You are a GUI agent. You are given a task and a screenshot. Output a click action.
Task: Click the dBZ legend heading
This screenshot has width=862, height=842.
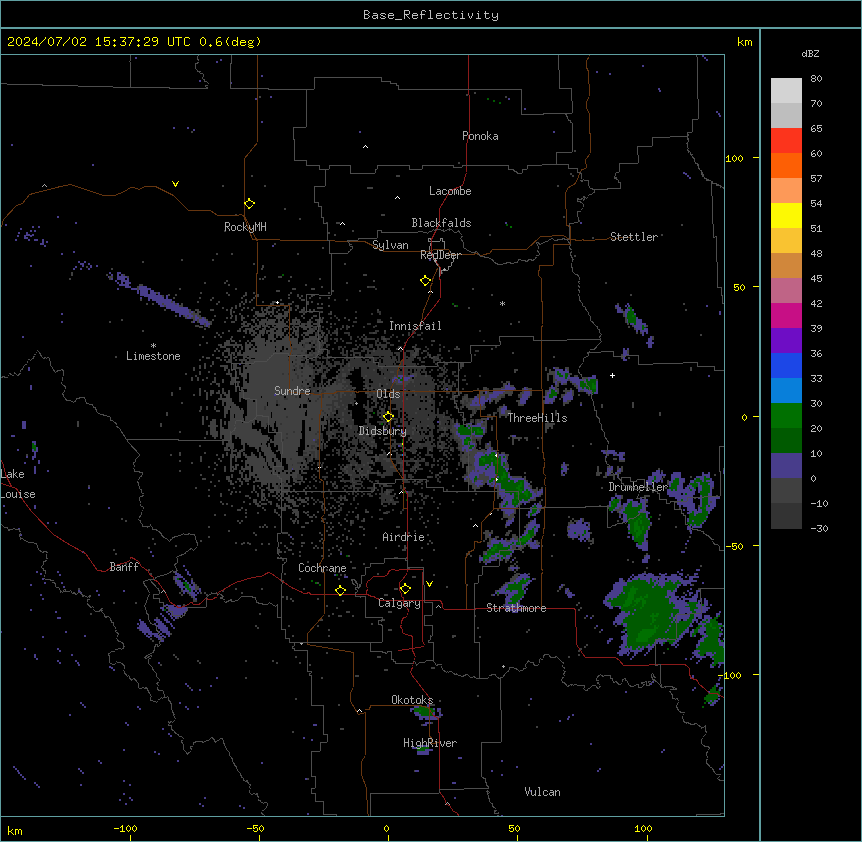(810, 53)
